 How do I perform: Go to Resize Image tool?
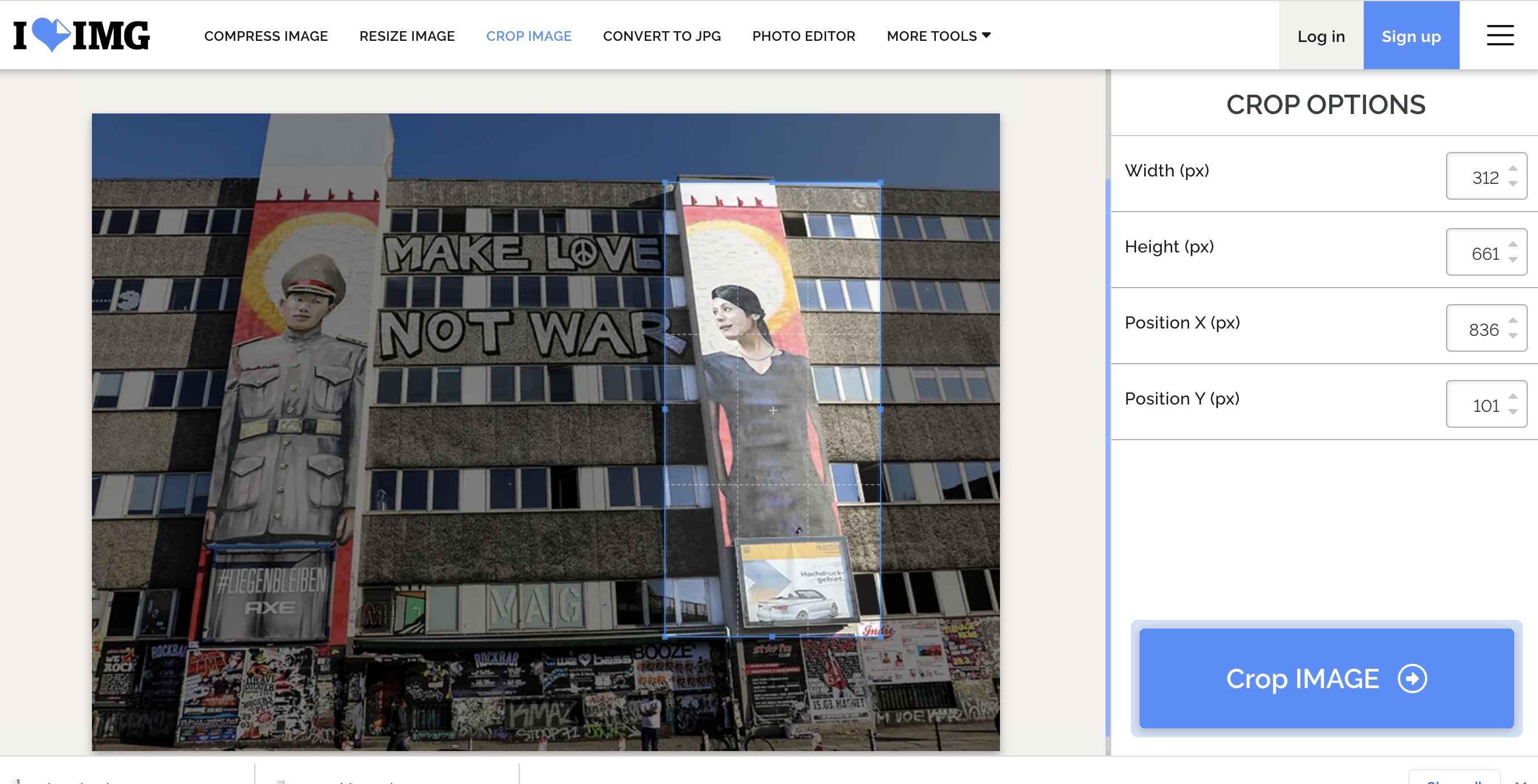tap(407, 36)
